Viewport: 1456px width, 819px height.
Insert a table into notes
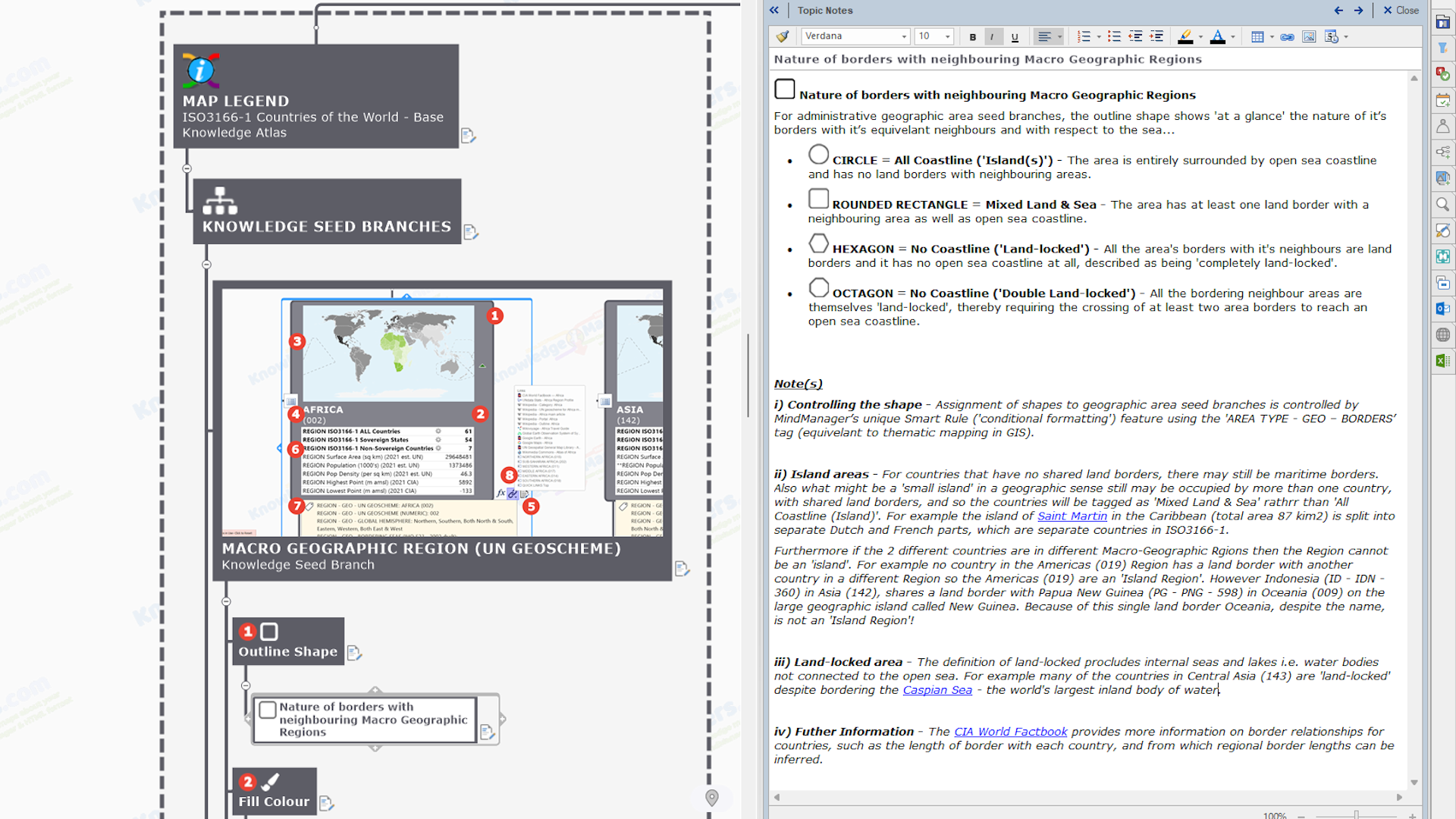pyautogui.click(x=1257, y=36)
